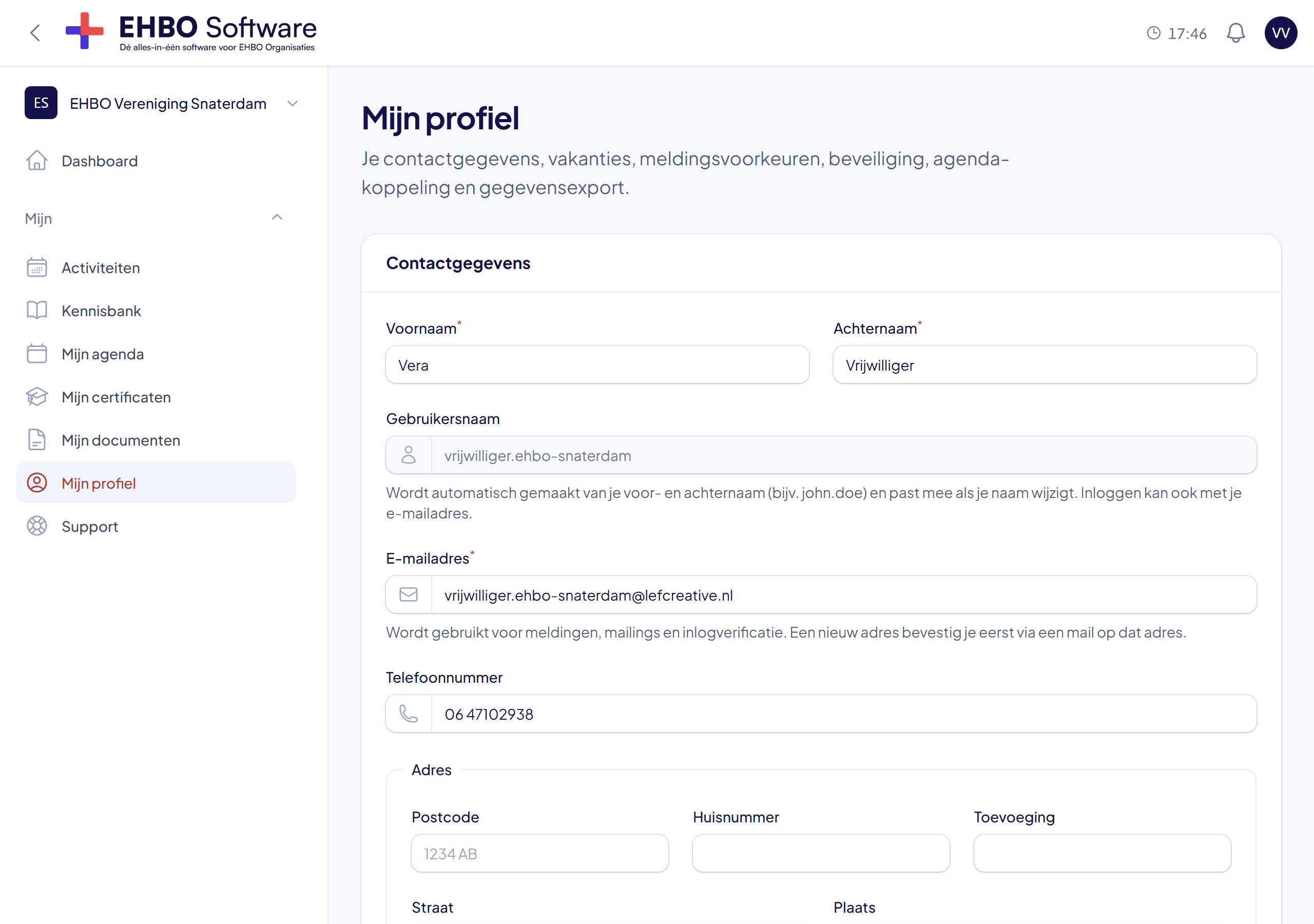Open the VV user avatar menu

coord(1281,33)
